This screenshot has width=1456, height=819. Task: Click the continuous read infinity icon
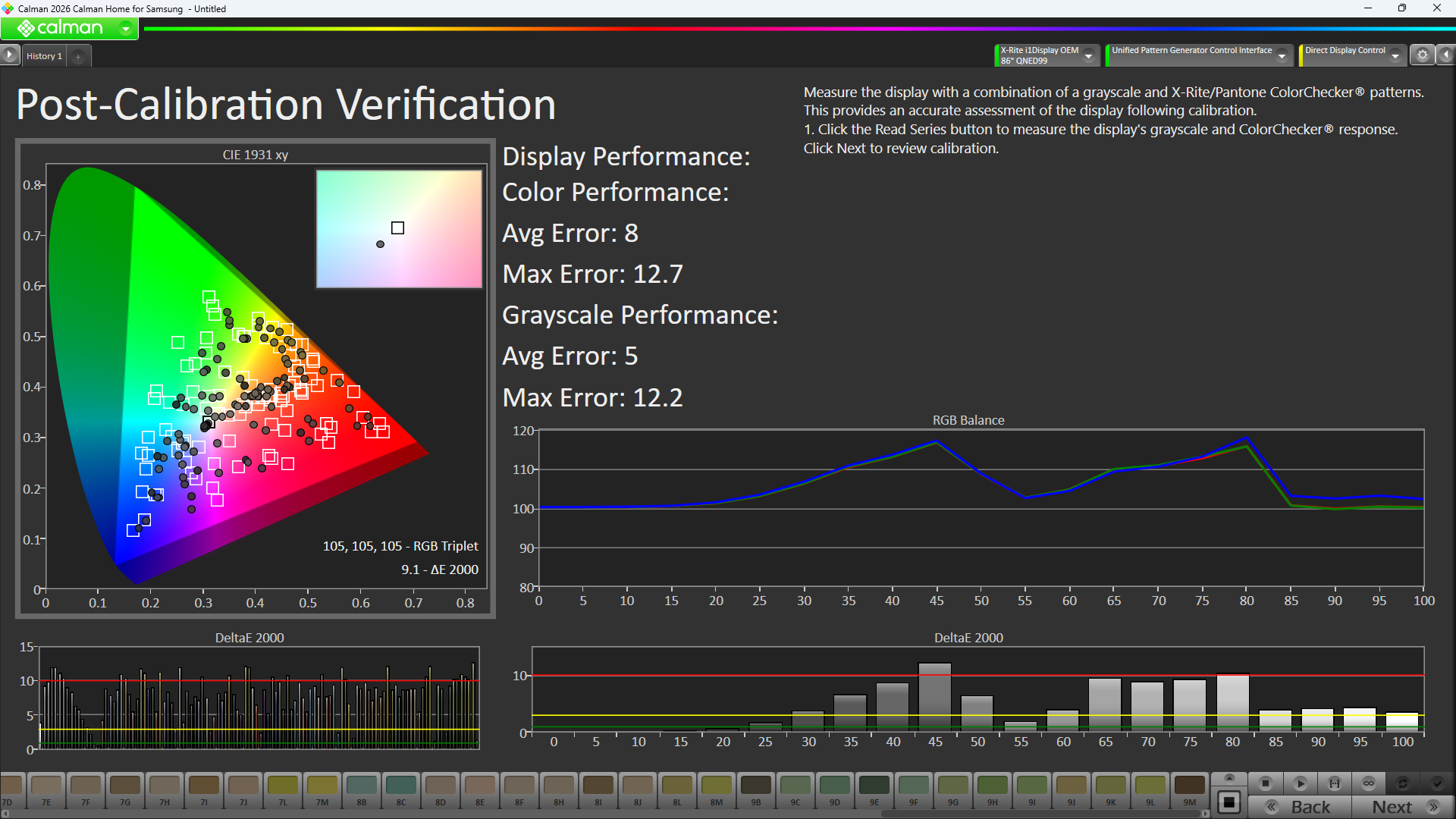pyautogui.click(x=1369, y=783)
